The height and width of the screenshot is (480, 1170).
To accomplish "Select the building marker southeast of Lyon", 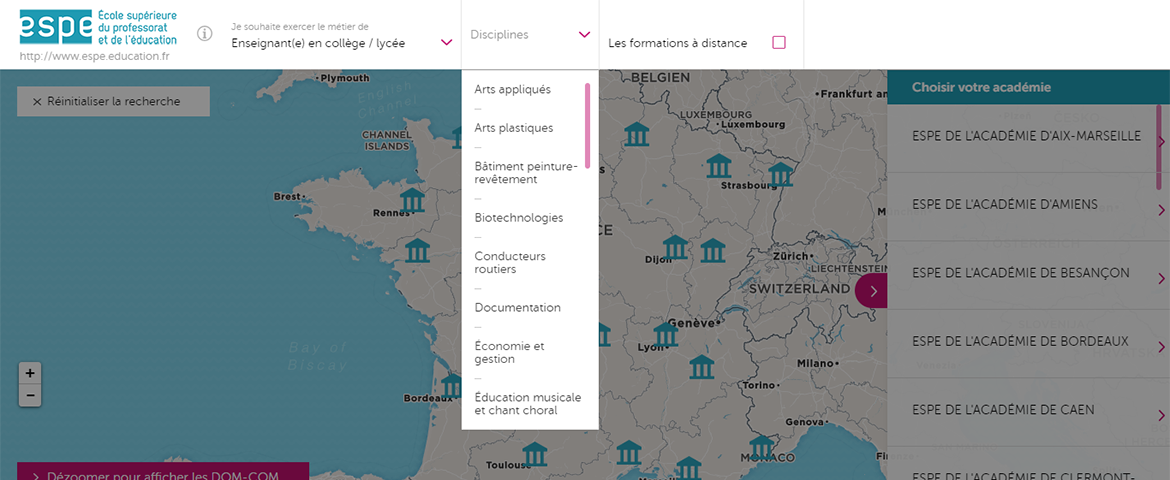I will 701,367.
